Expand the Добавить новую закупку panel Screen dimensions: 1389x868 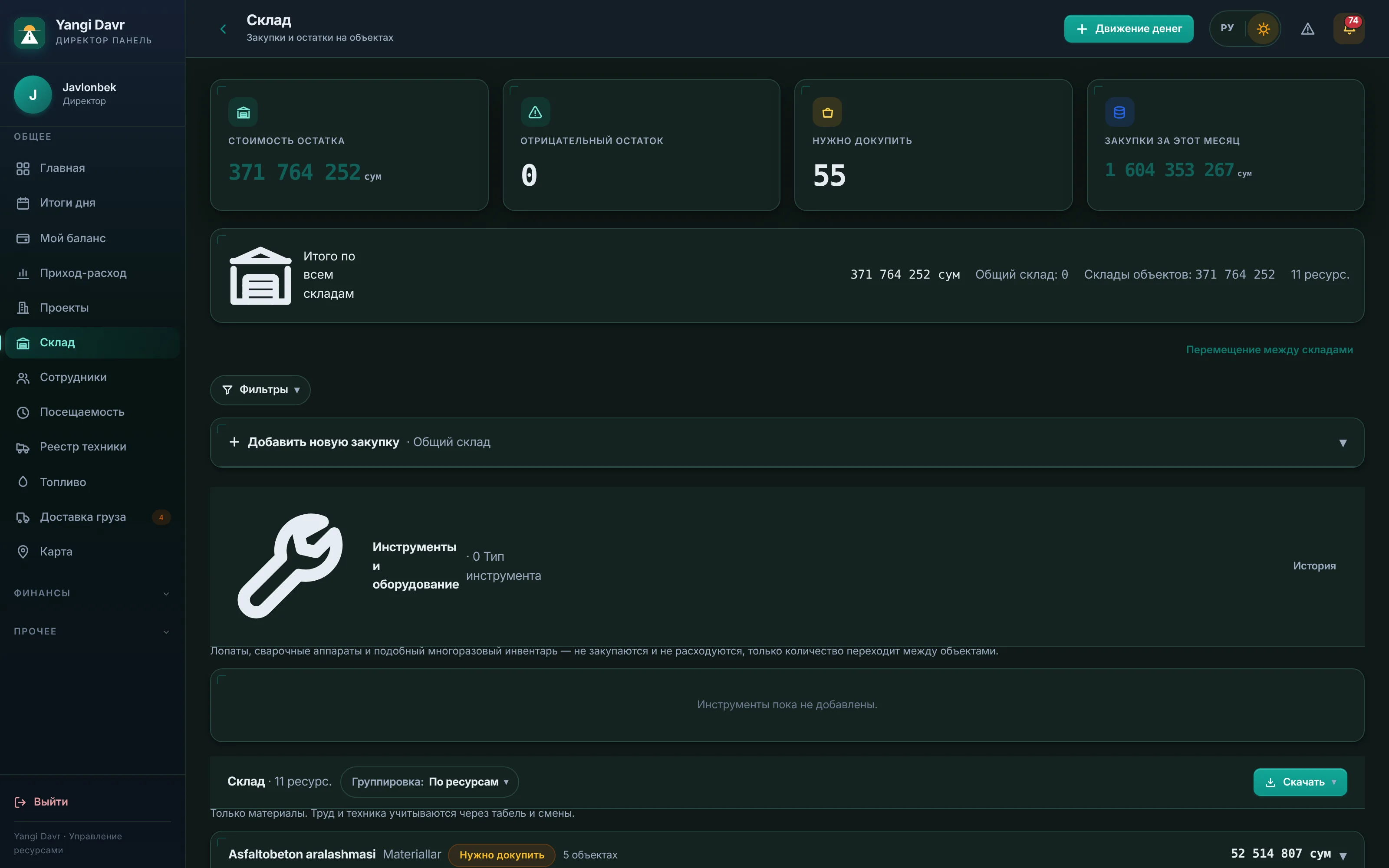(x=787, y=443)
